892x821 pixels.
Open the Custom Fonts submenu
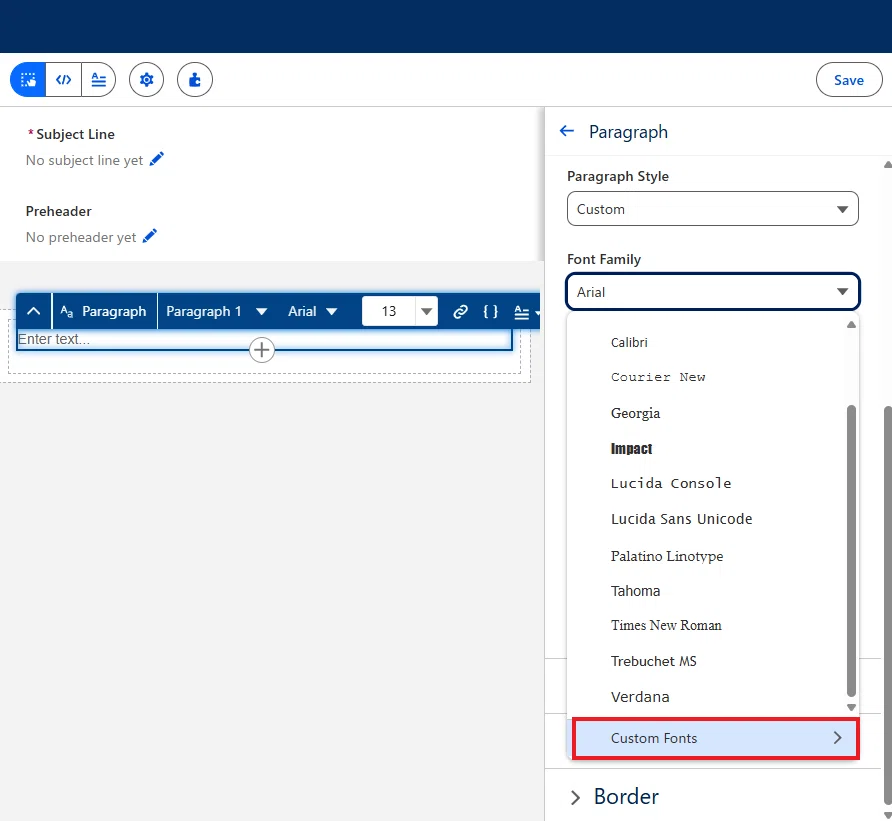[716, 738]
